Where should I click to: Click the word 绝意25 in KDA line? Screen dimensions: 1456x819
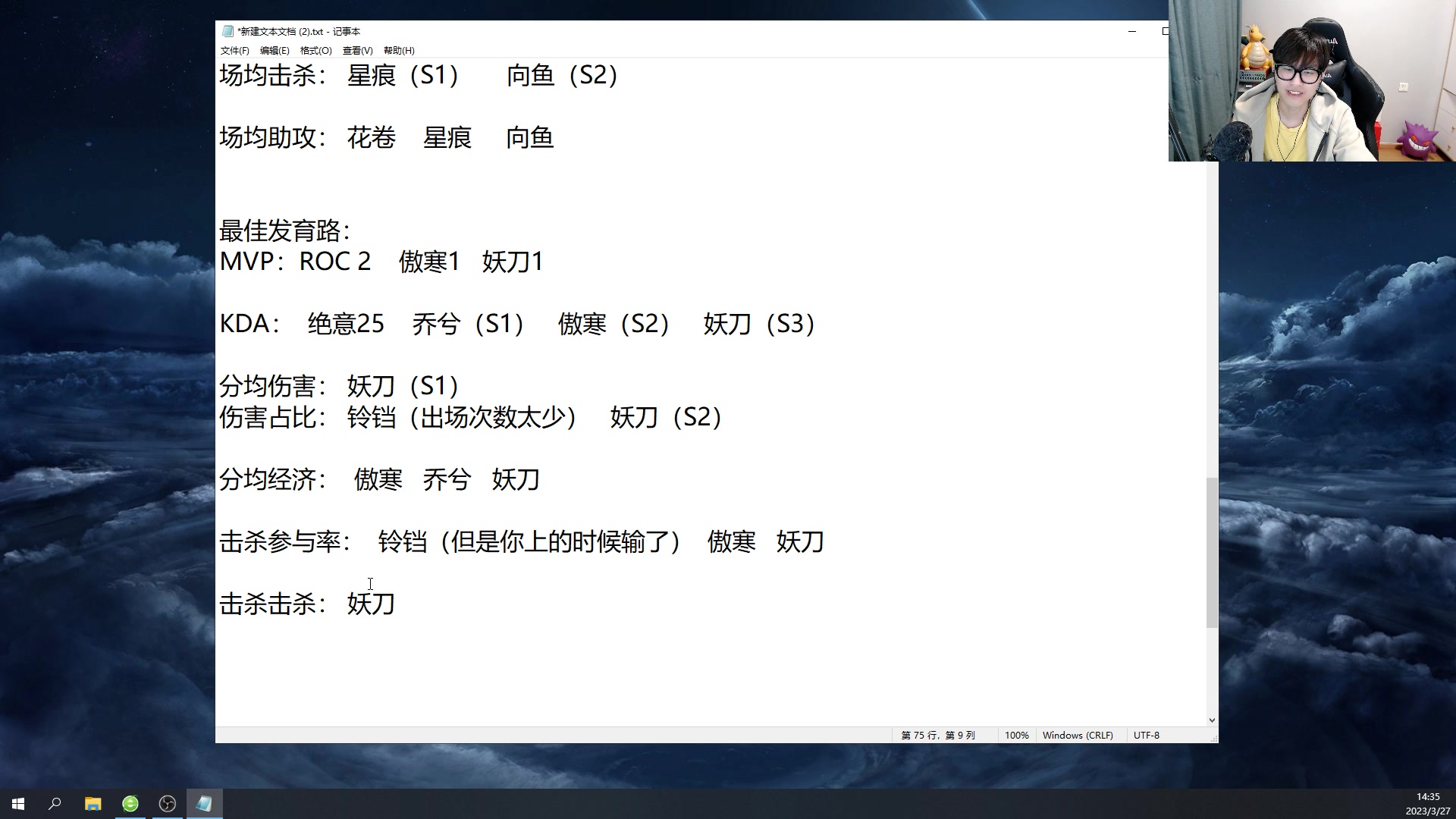346,324
